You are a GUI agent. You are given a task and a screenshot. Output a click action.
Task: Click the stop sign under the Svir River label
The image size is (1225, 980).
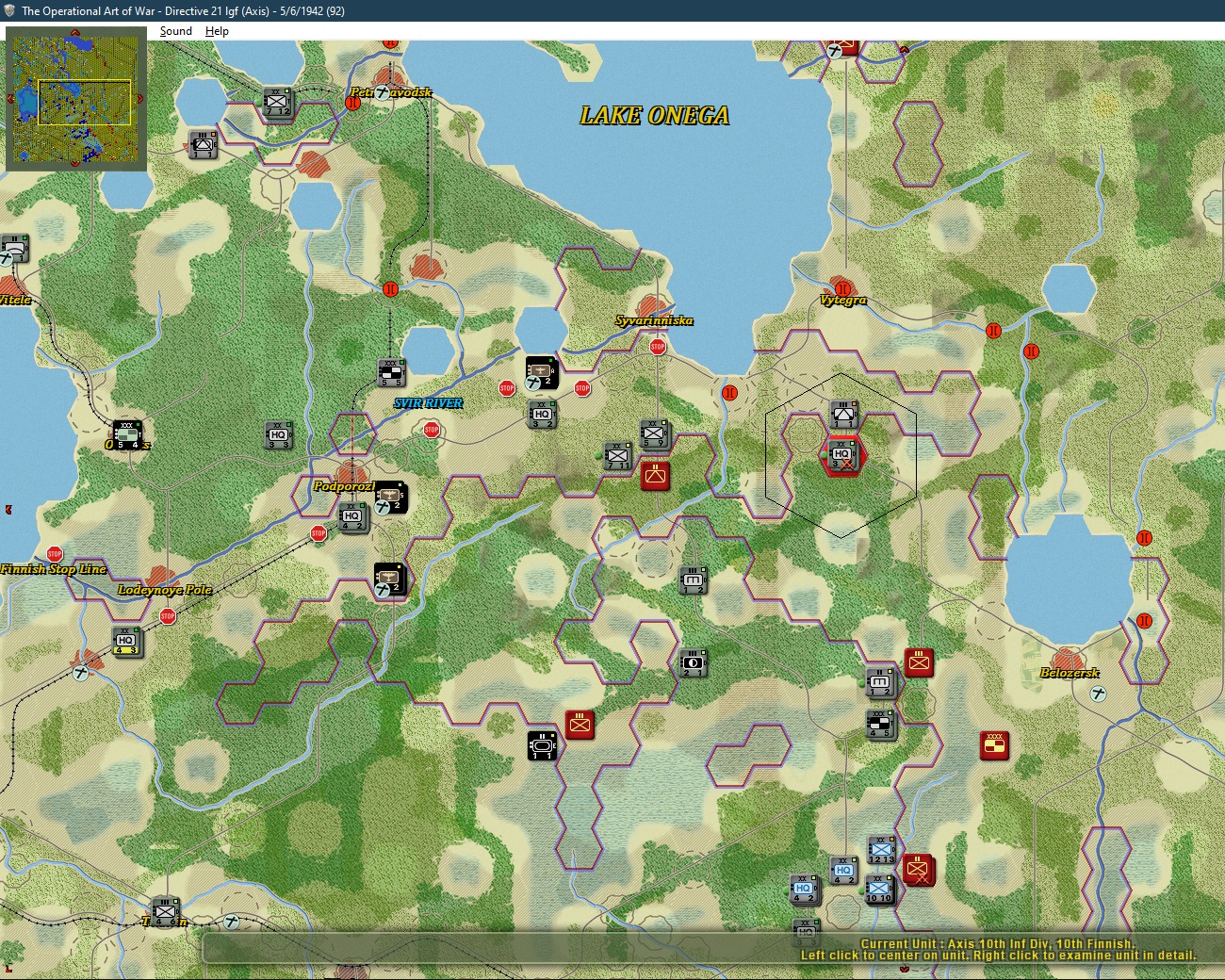click(432, 430)
